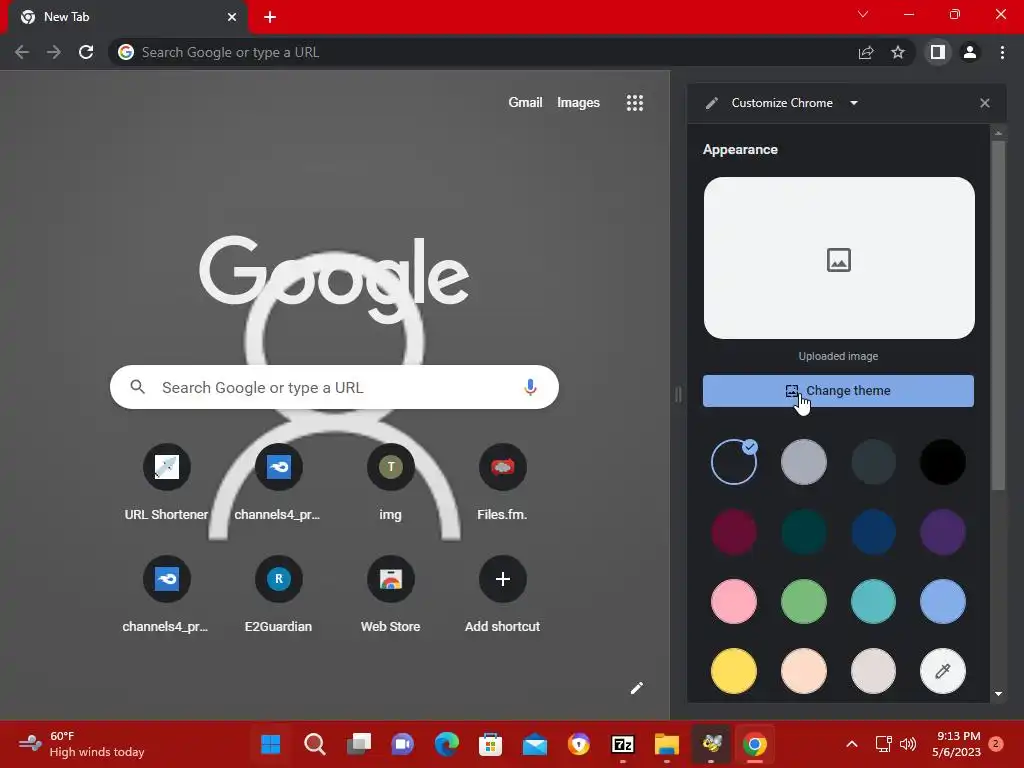Image resolution: width=1024 pixels, height=768 pixels.
Task: Open the Images link
Action: [578, 103]
